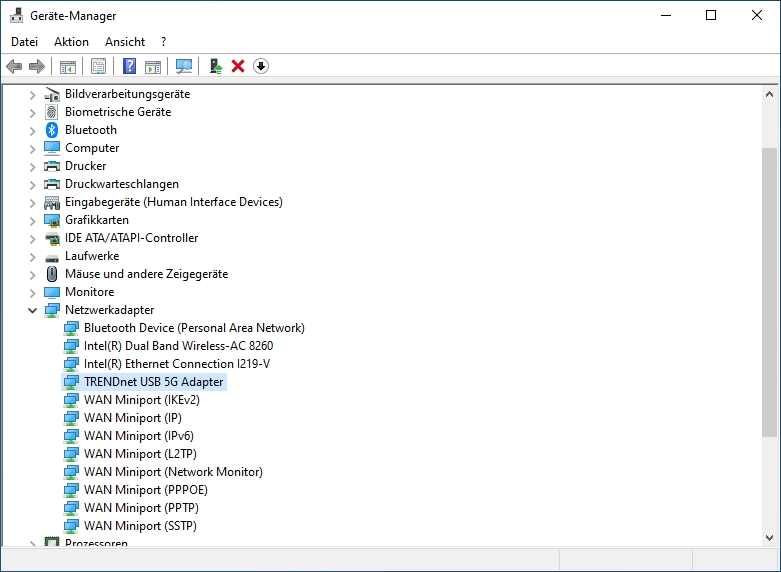This screenshot has height=572, width=781.
Task: Click the Eingabegeräte HID icon
Action: [52, 202]
